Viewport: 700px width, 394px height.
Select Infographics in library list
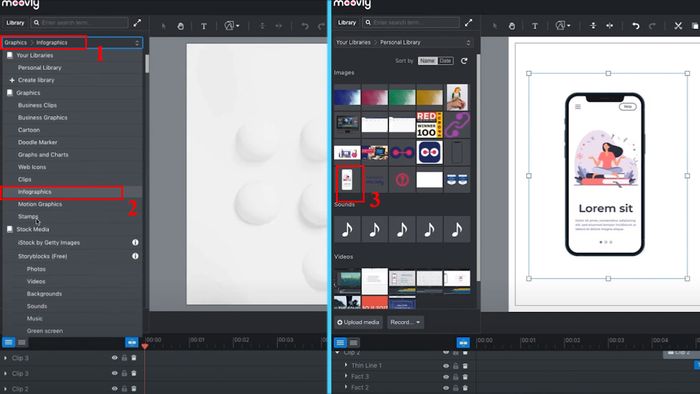tap(35, 192)
